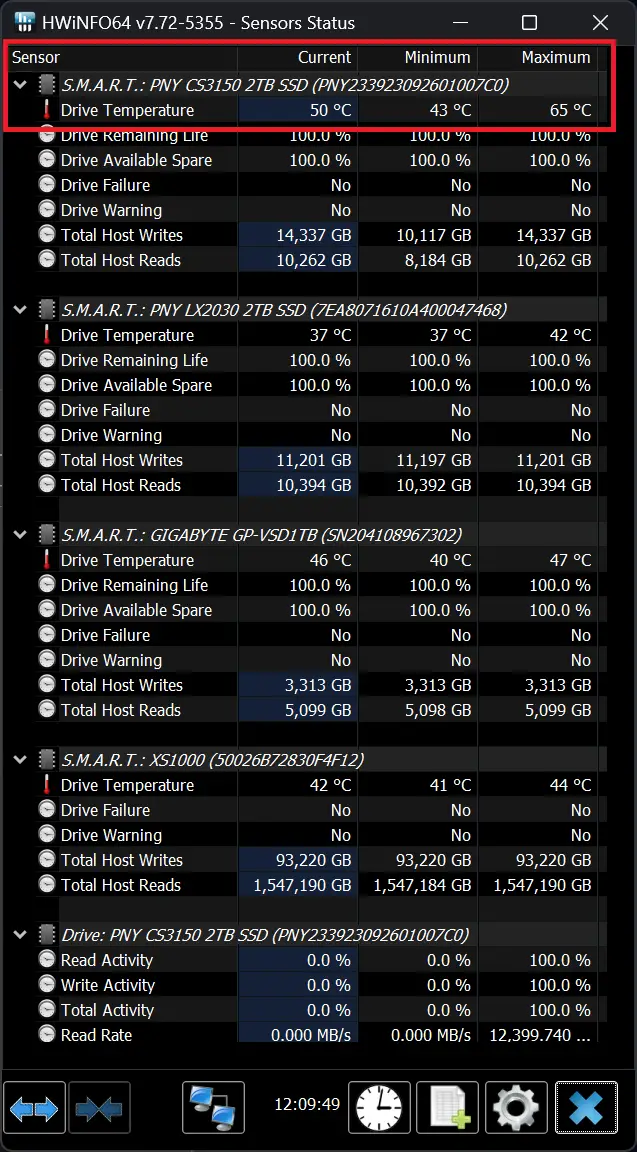
Task: Click the Read Rate clock icon
Action: (47, 1034)
